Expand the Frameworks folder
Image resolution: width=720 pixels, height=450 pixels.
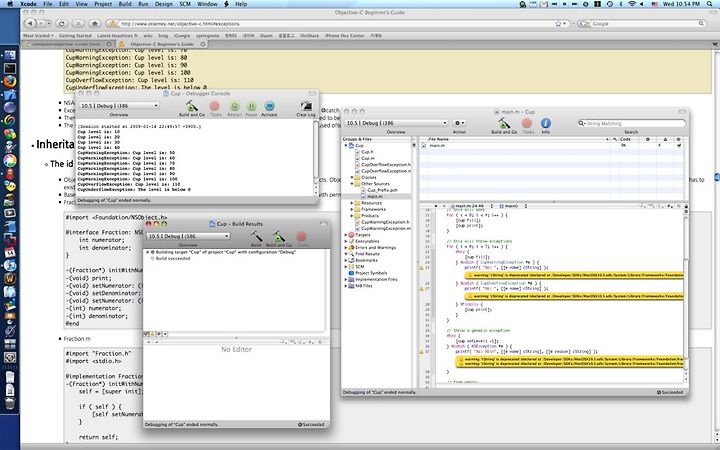(352, 209)
